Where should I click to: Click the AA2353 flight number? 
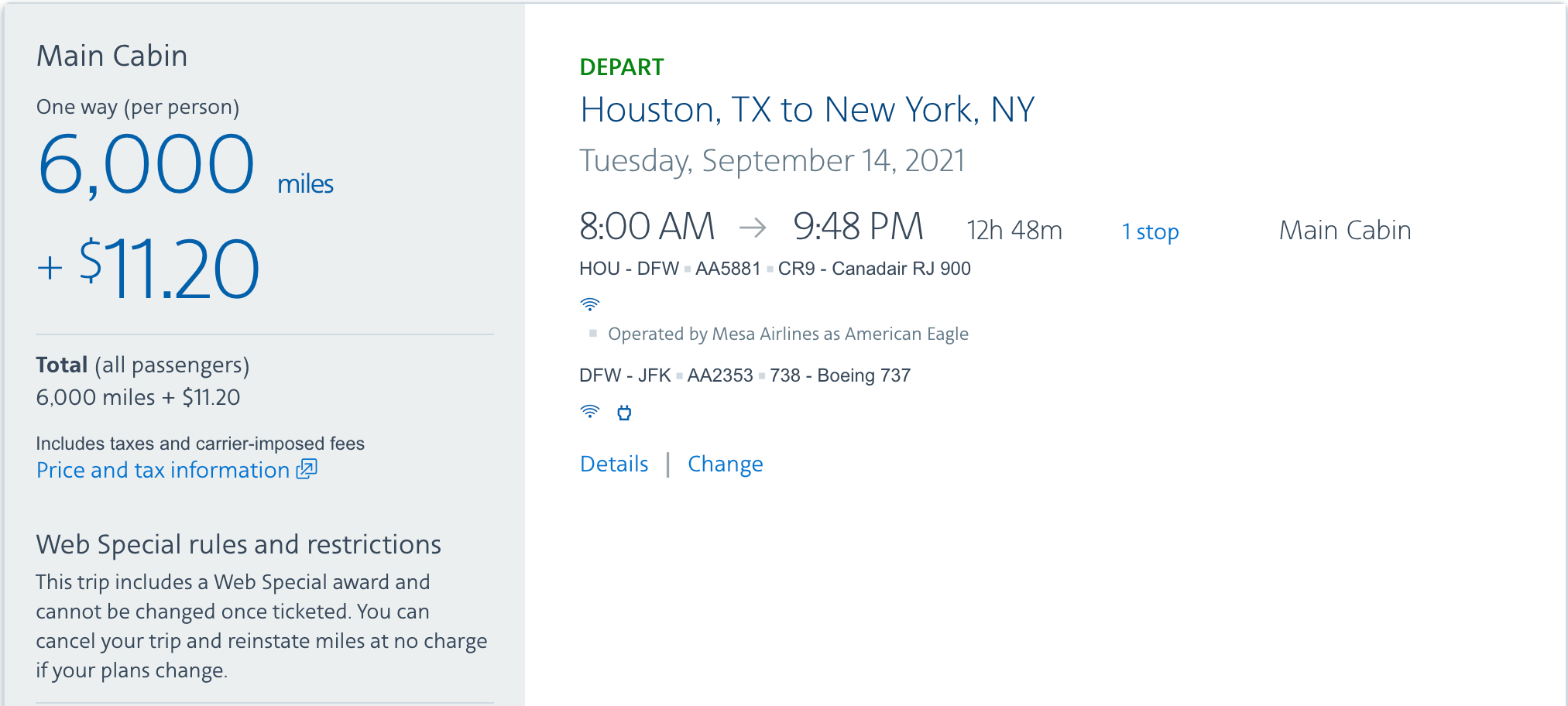[x=719, y=375]
